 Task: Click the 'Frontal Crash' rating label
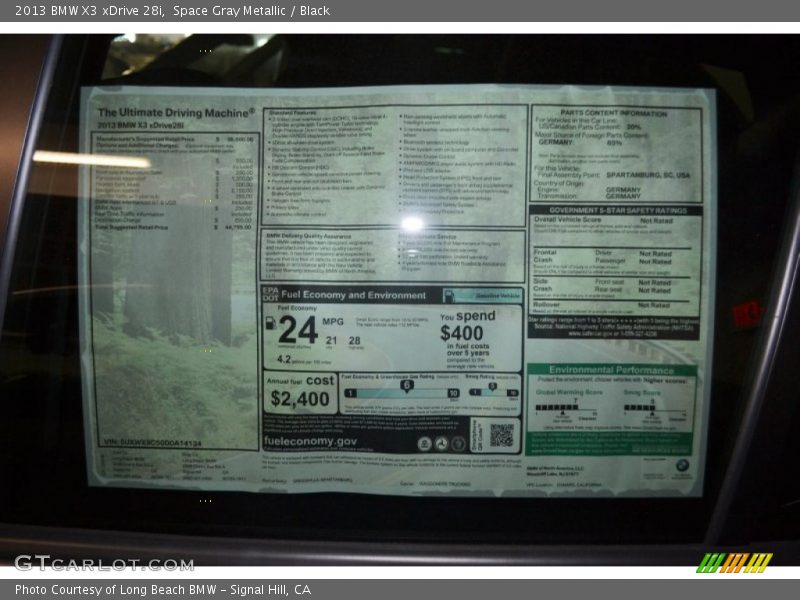tap(545, 256)
